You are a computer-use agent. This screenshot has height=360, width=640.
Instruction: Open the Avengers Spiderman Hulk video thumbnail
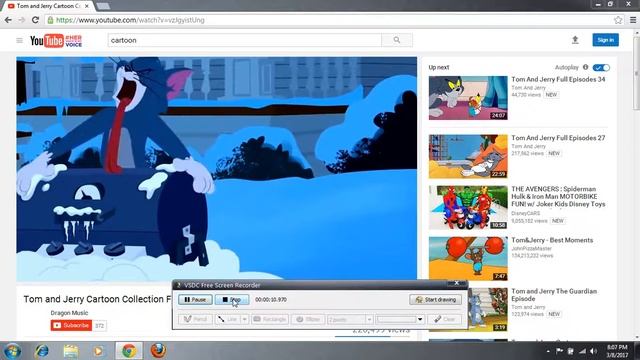pos(468,207)
